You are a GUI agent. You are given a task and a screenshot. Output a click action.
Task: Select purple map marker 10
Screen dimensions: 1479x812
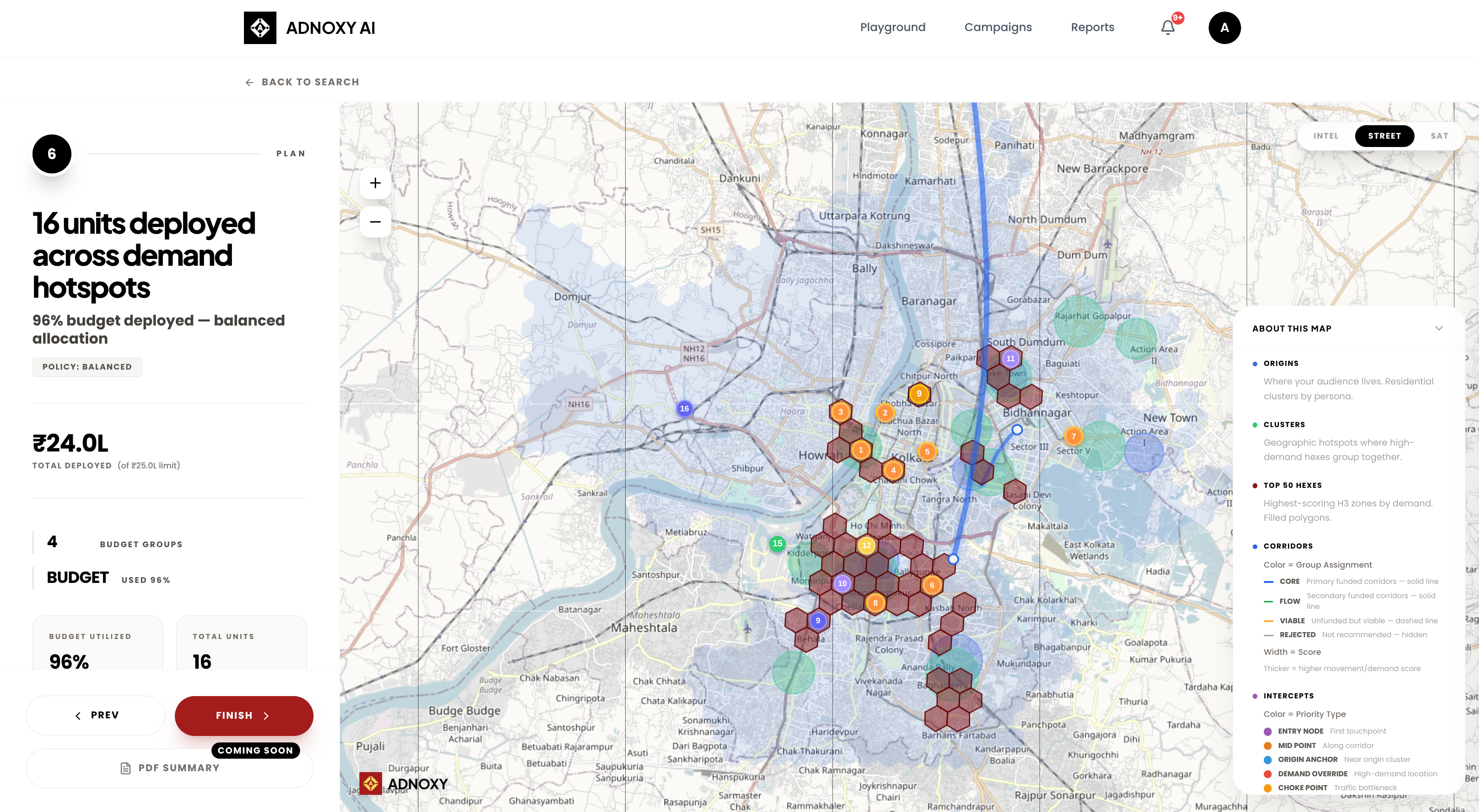point(842,583)
